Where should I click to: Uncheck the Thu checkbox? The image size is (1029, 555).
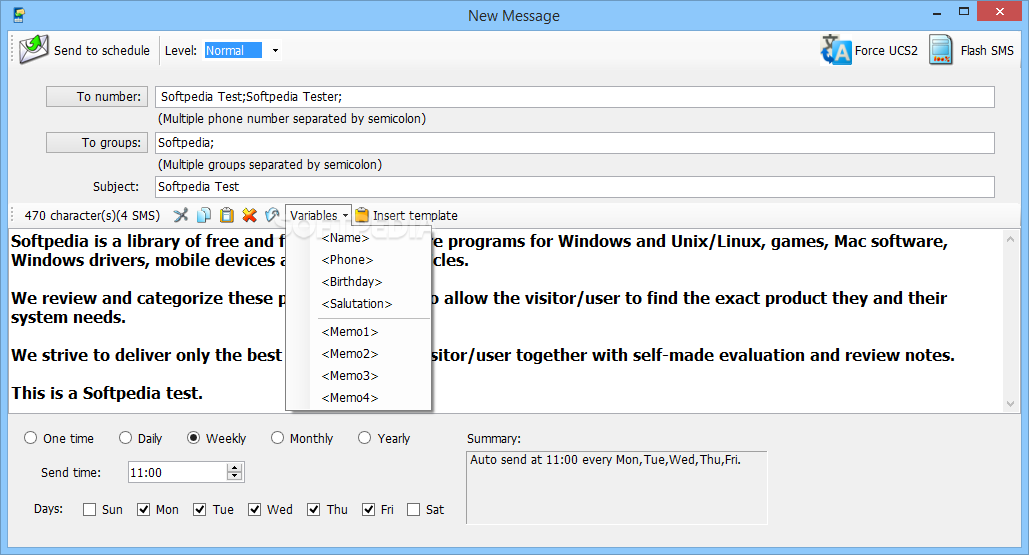(314, 510)
